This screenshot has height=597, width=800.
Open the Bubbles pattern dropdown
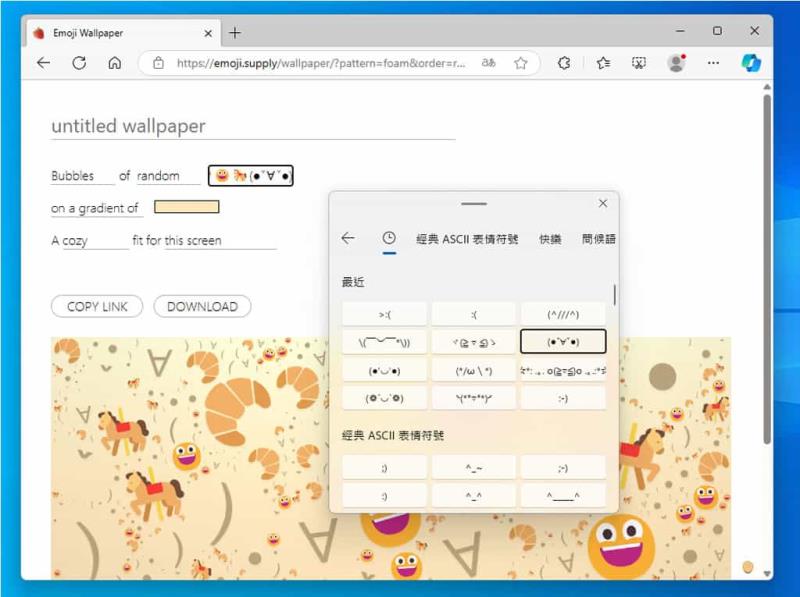point(83,176)
